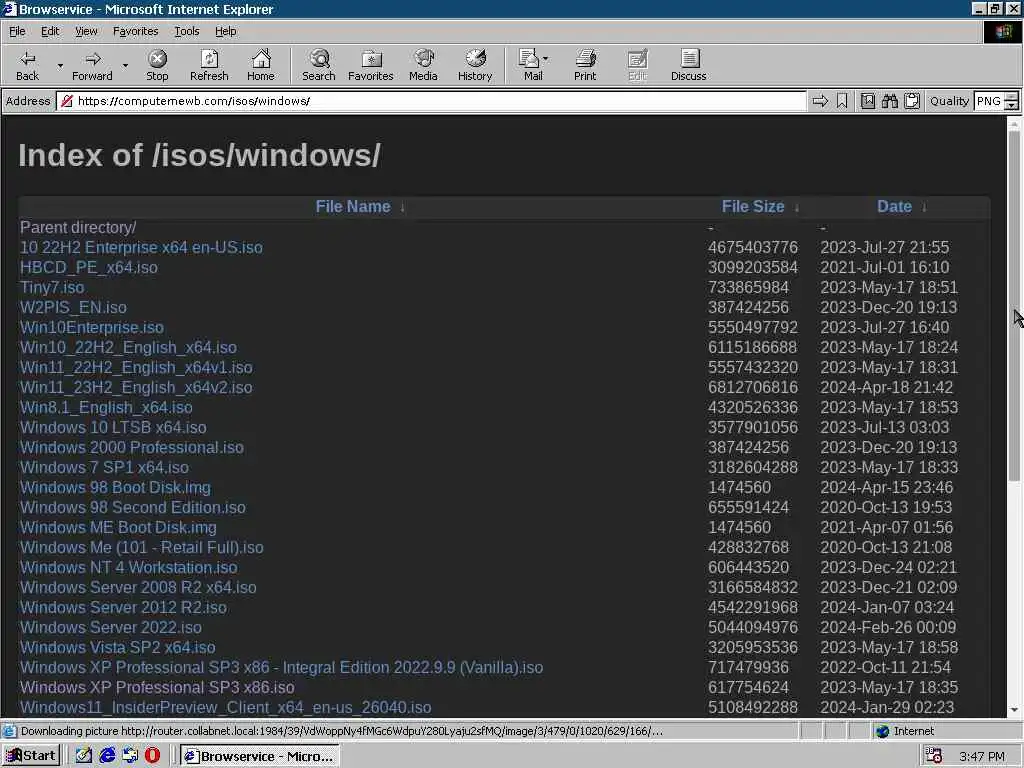Open the Back button history dropdown arrow

click(x=60, y=66)
